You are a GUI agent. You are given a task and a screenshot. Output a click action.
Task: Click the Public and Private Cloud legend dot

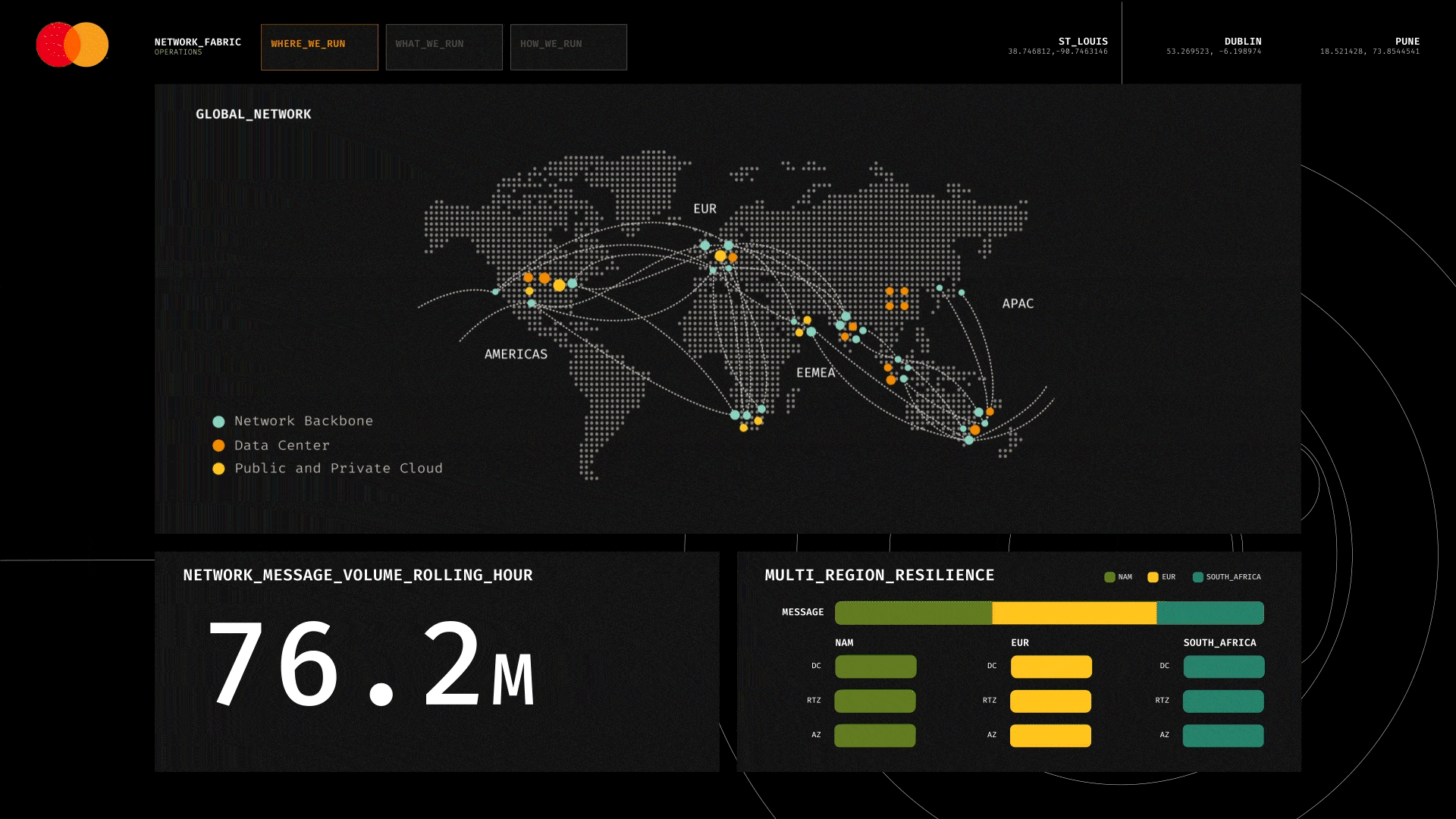pos(218,469)
